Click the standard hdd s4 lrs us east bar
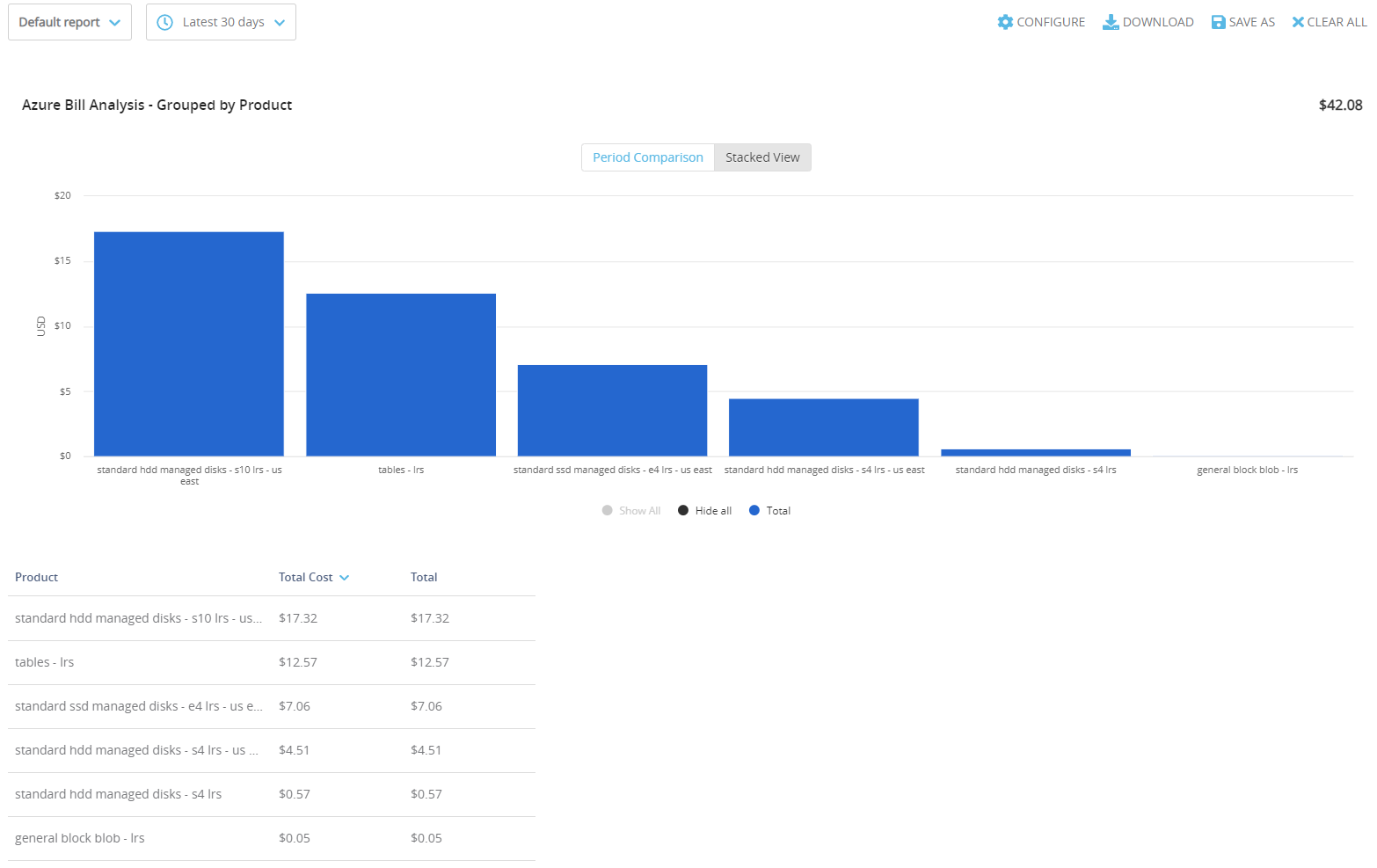This screenshot has height=868, width=1377. (824, 427)
